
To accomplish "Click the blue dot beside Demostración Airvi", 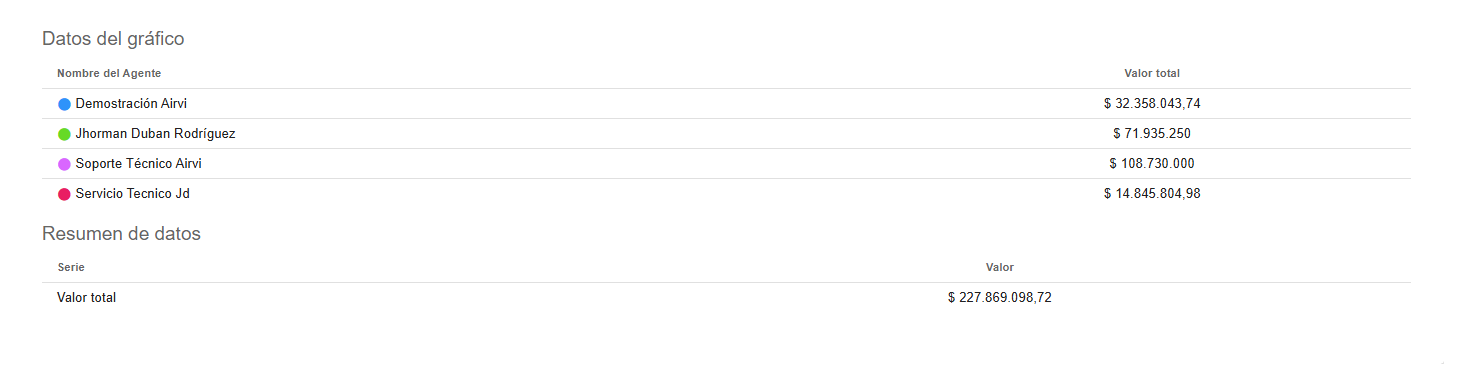I will (x=64, y=104).
